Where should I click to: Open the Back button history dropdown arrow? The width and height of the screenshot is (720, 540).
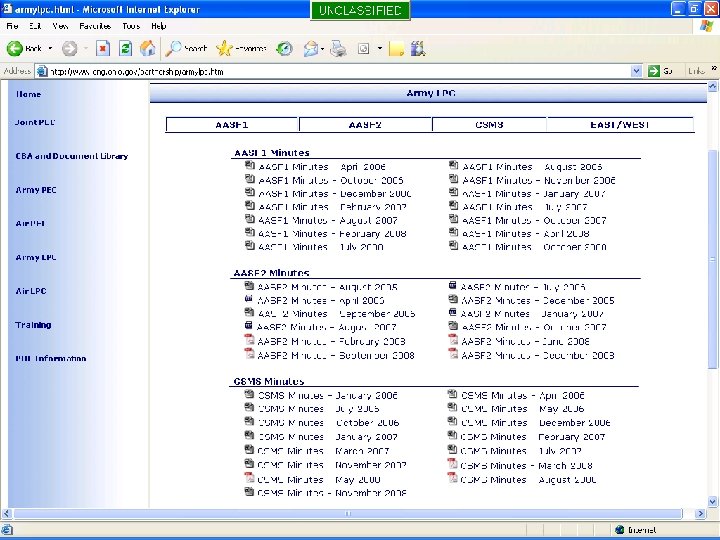50,48
